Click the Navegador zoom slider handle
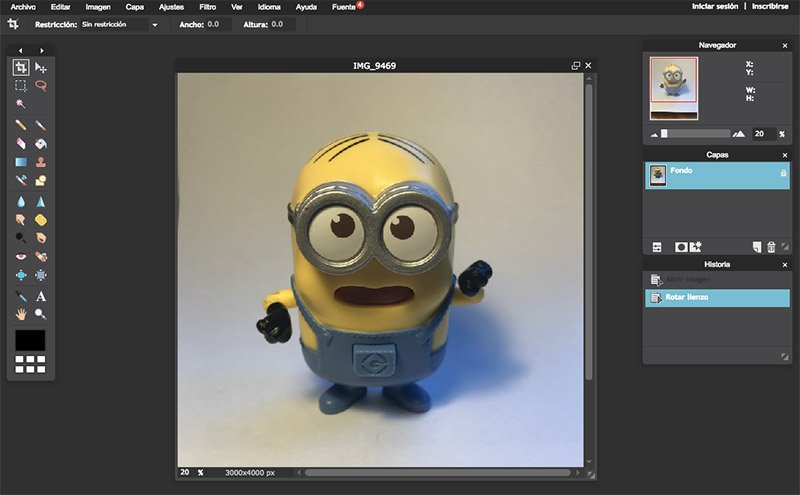The image size is (800, 495). 664,134
